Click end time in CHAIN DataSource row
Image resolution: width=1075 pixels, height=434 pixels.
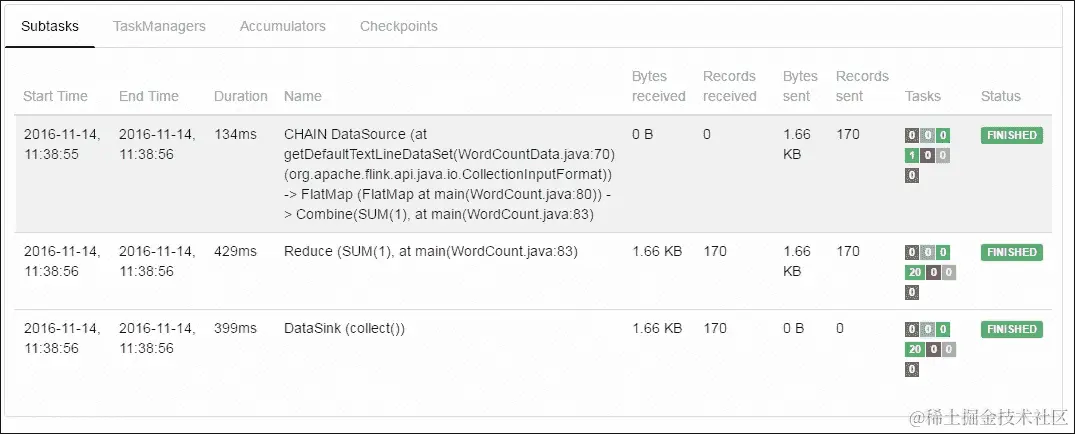(x=157, y=145)
